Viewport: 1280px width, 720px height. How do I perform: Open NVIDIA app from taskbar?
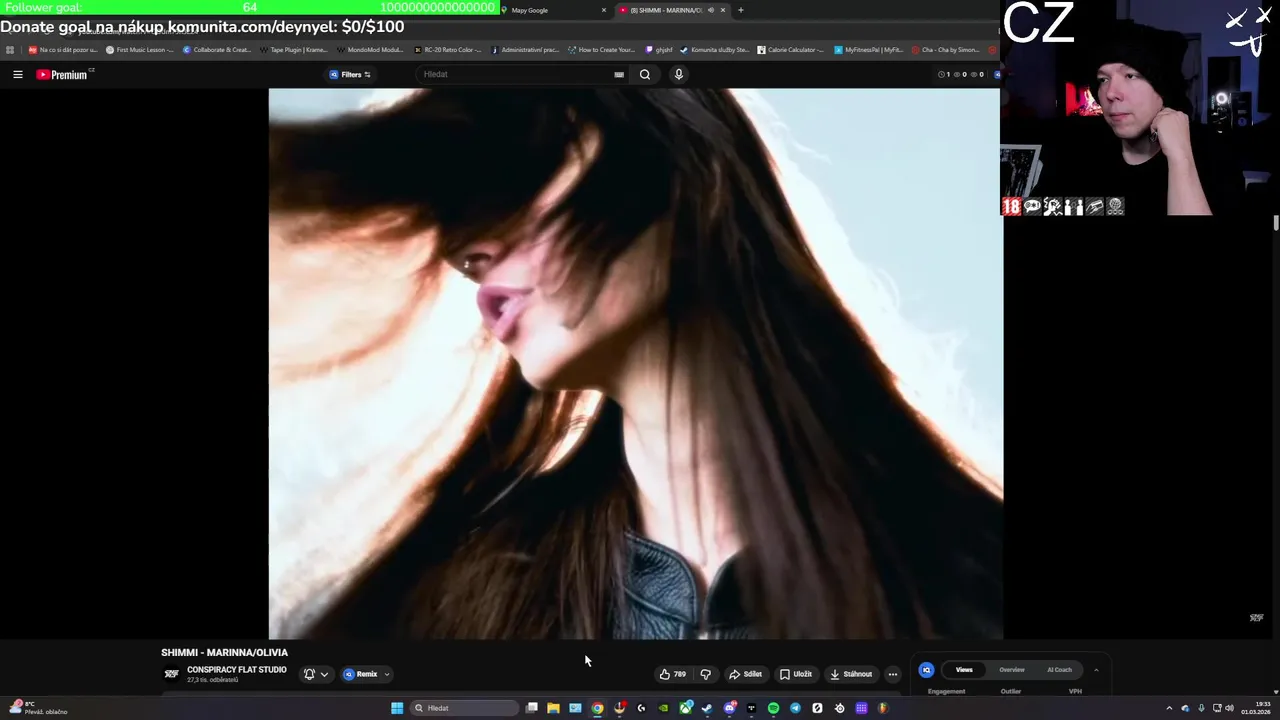pyautogui.click(x=663, y=708)
